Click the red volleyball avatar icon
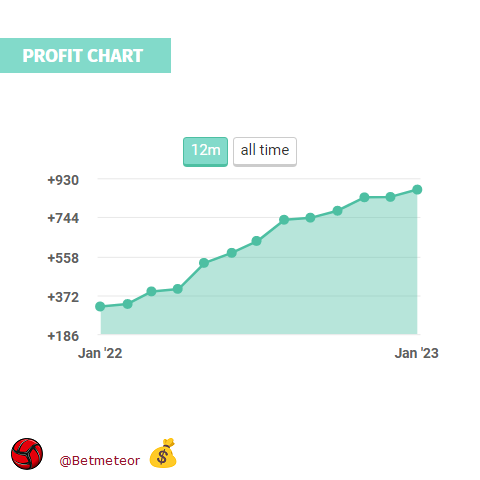 click(27, 454)
